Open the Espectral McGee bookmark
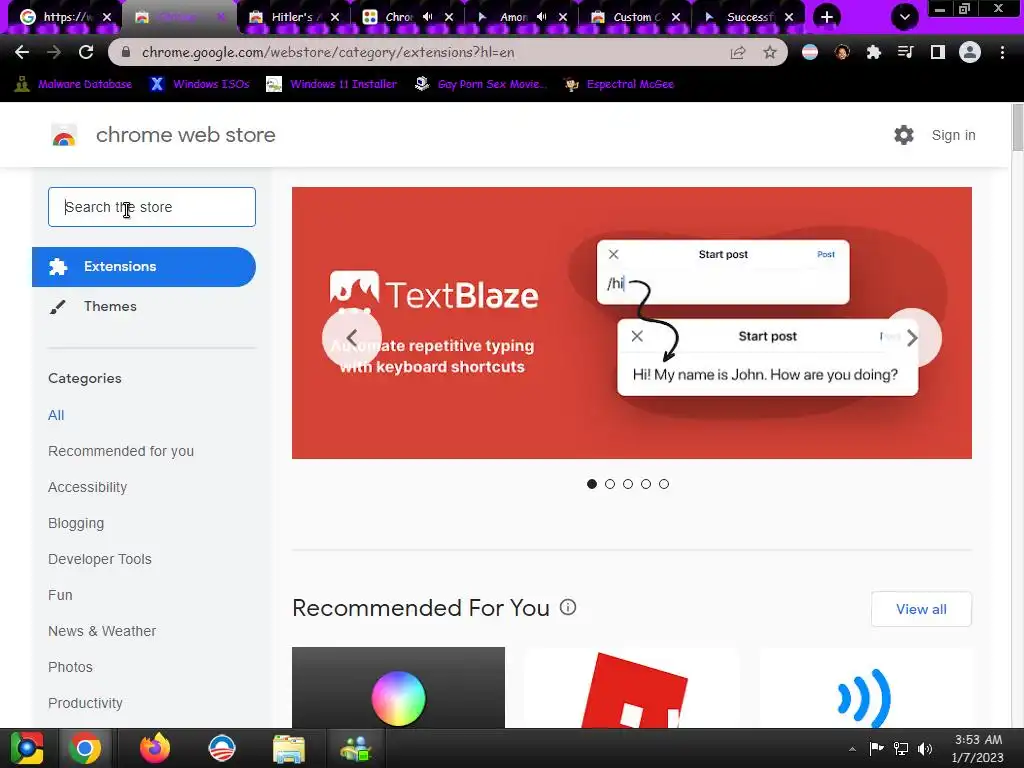The image size is (1024, 768). pyautogui.click(x=619, y=84)
